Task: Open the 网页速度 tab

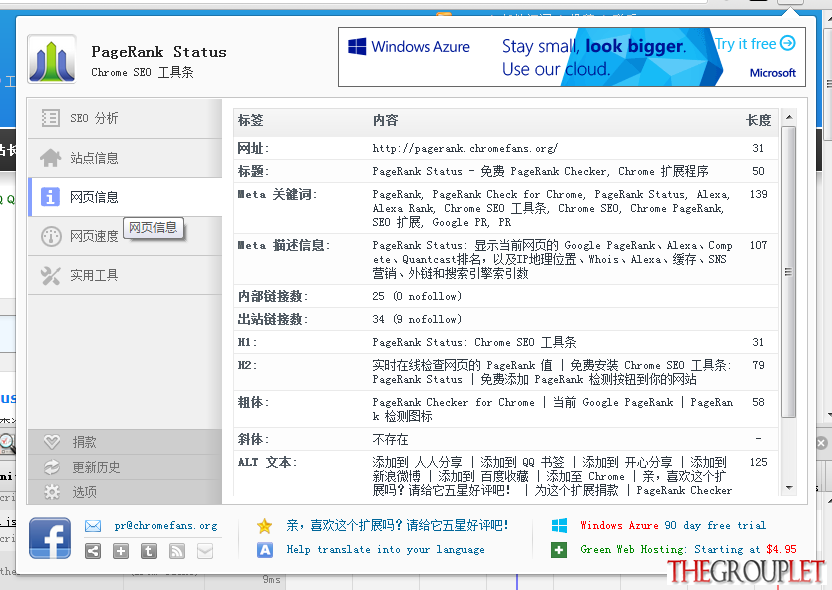Action: pyautogui.click(x=125, y=236)
